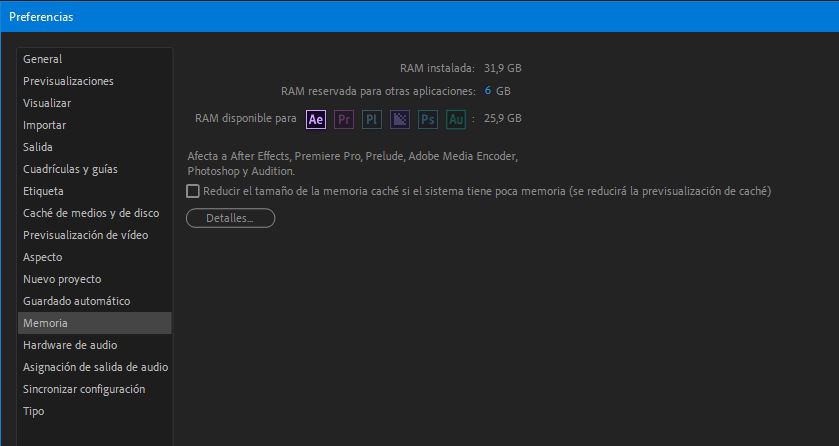Open Asignación de salida de audio
This screenshot has height=446, width=839.
click(95, 367)
